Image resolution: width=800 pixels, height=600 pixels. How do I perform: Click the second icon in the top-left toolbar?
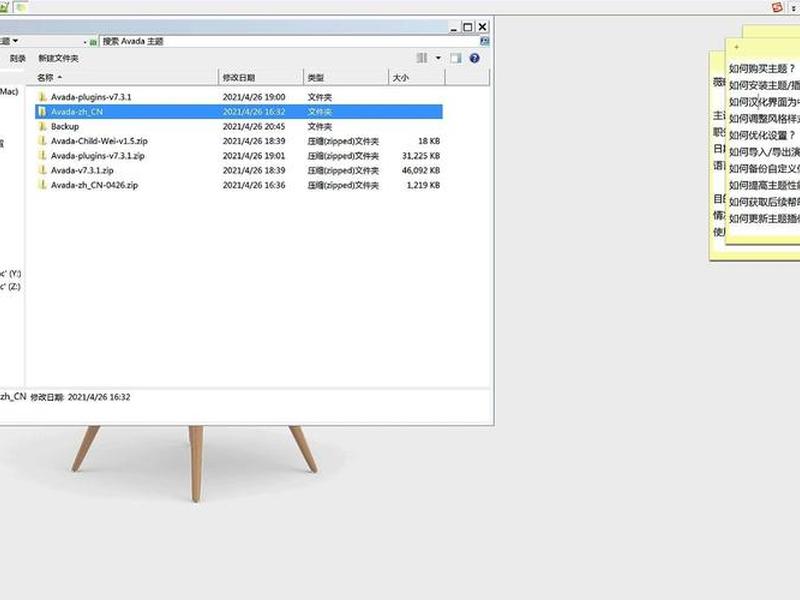click(x=21, y=7)
